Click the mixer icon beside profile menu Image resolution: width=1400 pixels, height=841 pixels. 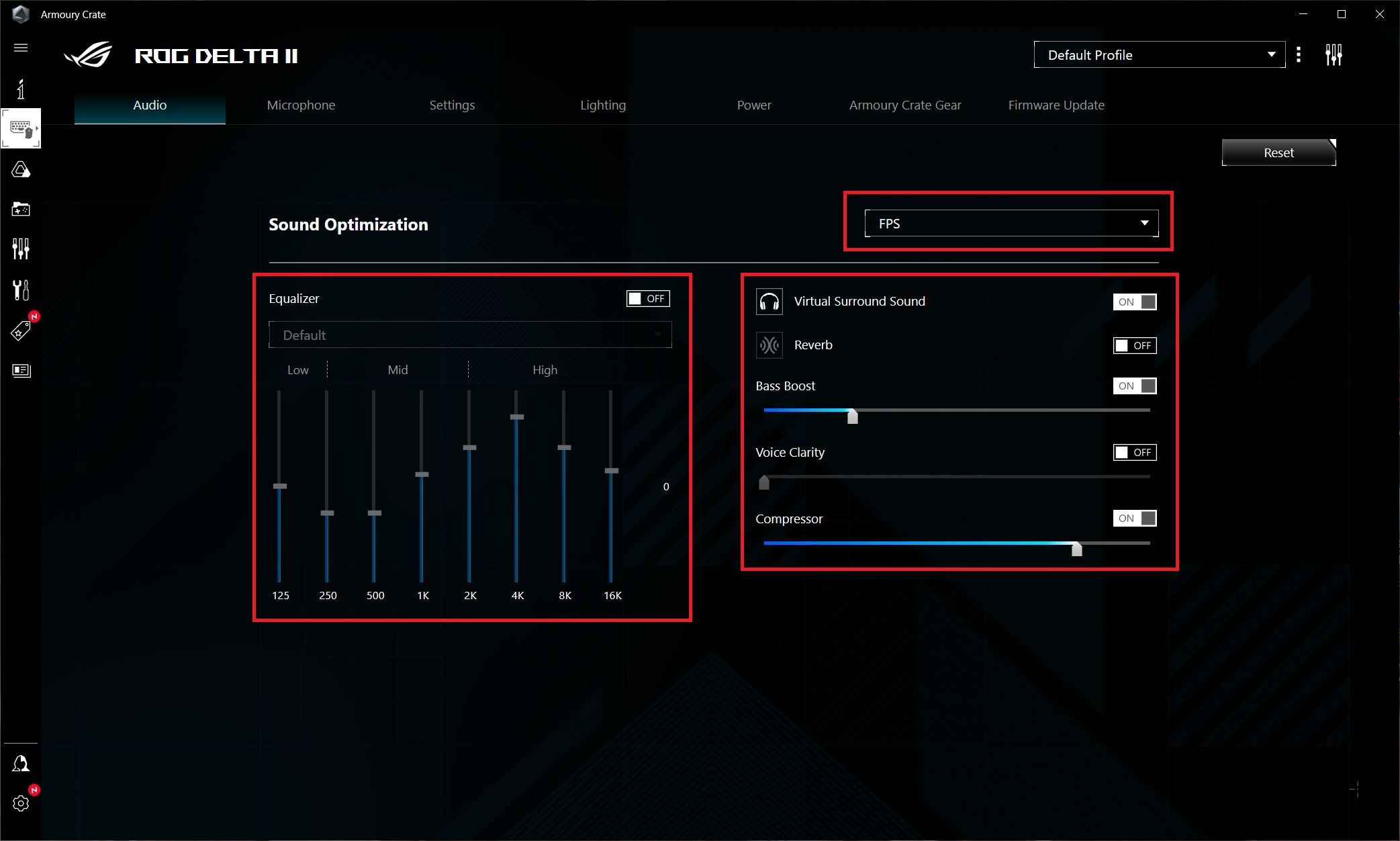click(1334, 55)
